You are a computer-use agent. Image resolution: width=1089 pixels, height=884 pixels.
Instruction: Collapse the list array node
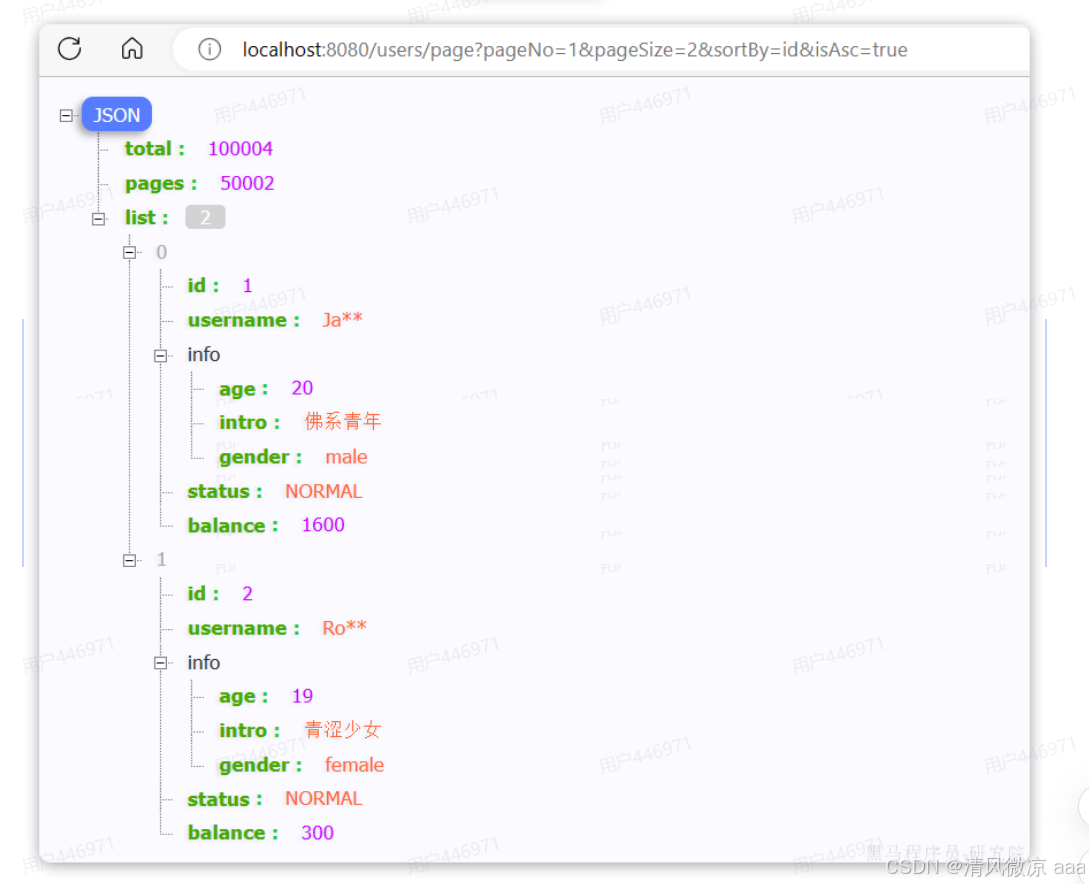99,219
